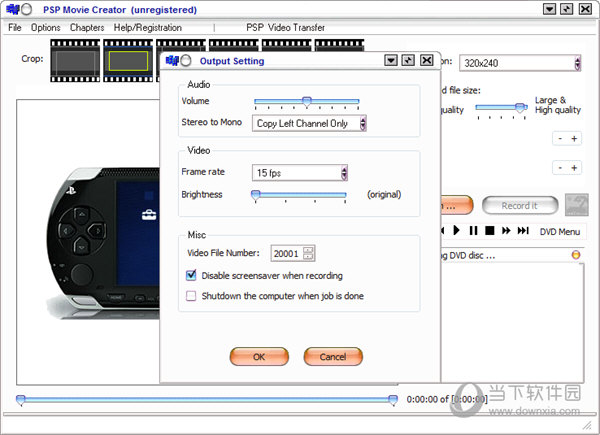Click the second row plus button
Screen dimensions: 600x435
(x=574, y=168)
